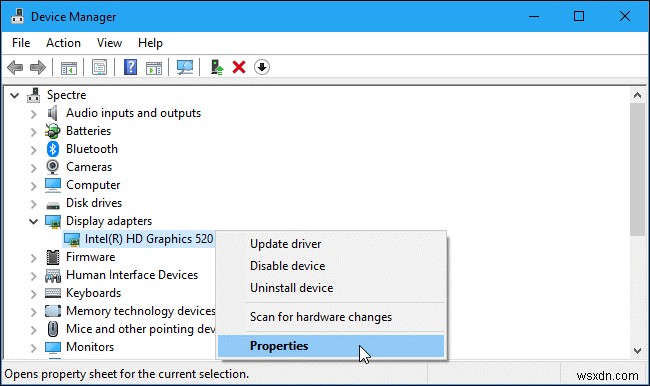Select the Bluetooth tree label

92,149
